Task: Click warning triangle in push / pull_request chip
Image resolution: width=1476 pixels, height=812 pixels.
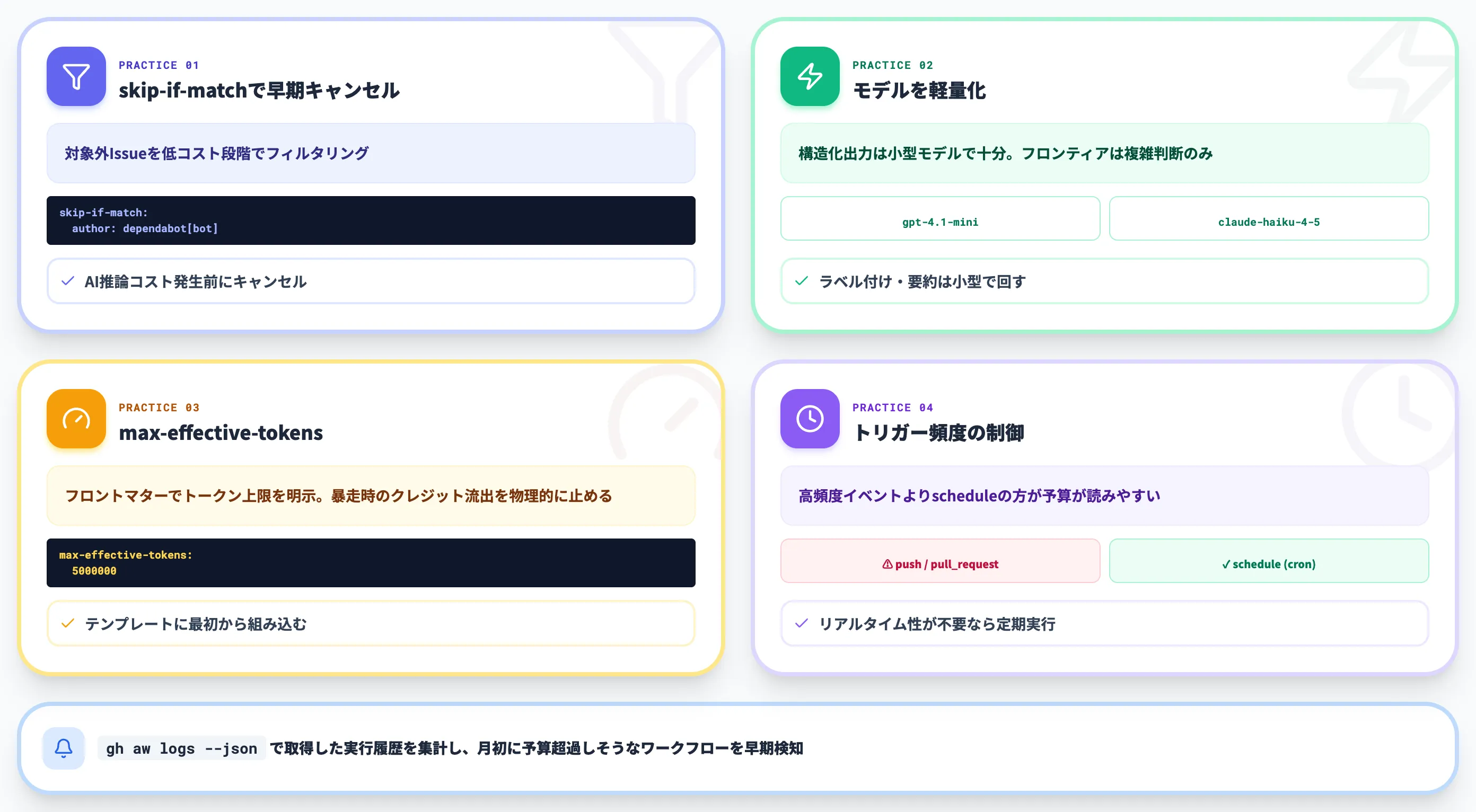Action: click(x=887, y=564)
